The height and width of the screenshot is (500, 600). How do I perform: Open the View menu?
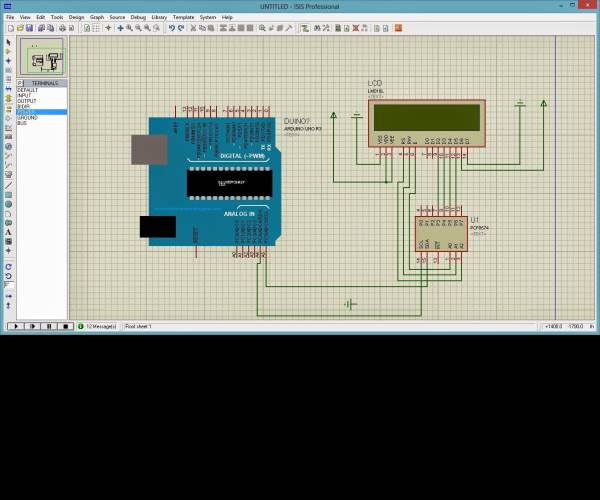pos(25,17)
